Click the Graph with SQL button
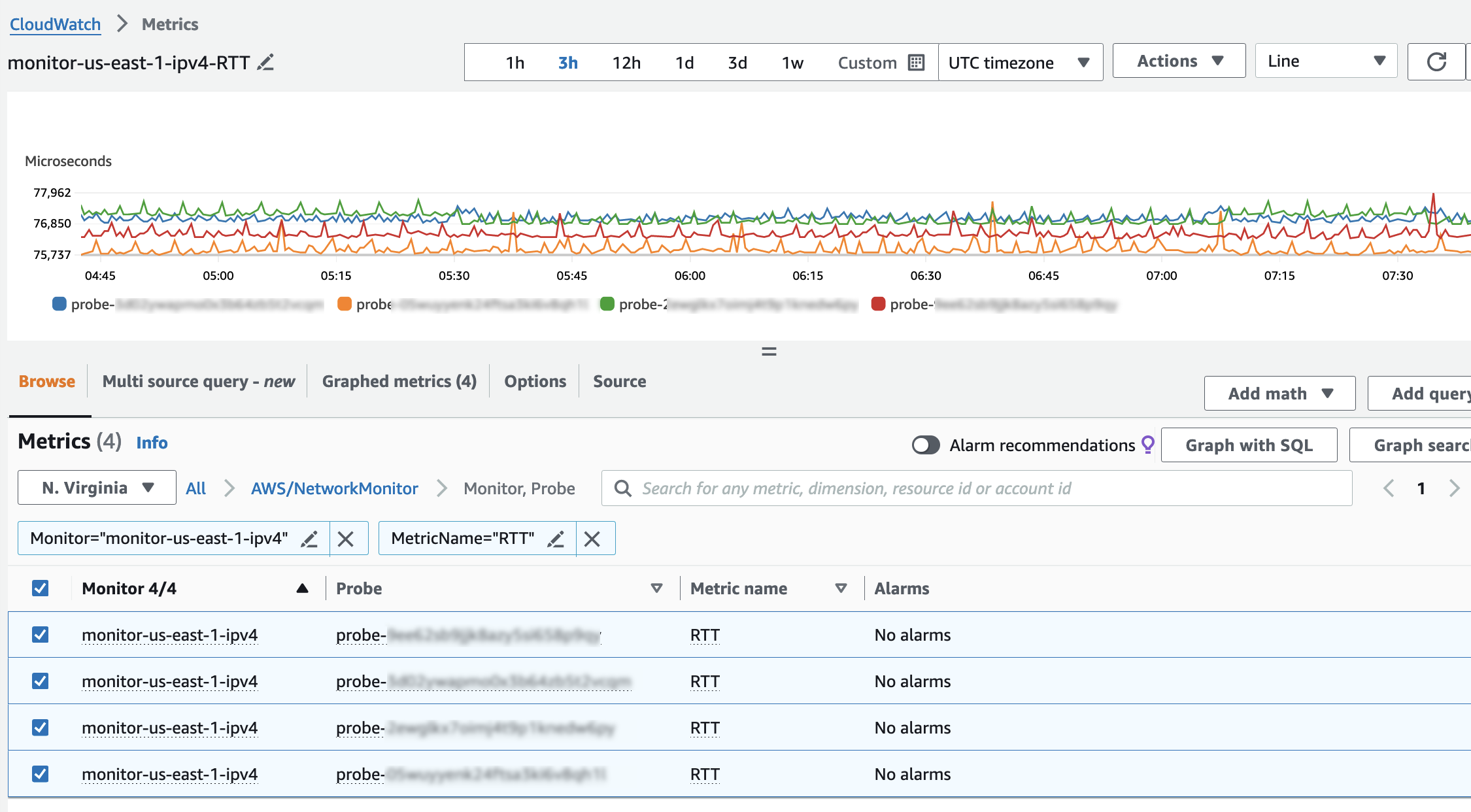The height and width of the screenshot is (812, 1471). [x=1249, y=445]
